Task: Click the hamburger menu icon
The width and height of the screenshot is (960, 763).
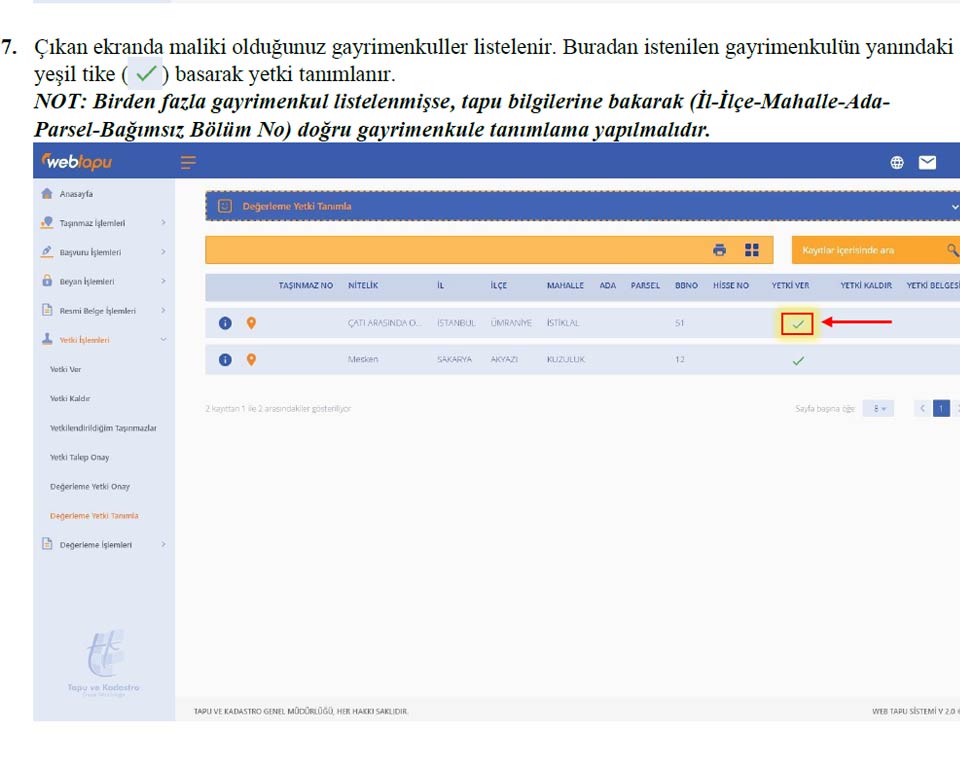Action: [x=188, y=162]
